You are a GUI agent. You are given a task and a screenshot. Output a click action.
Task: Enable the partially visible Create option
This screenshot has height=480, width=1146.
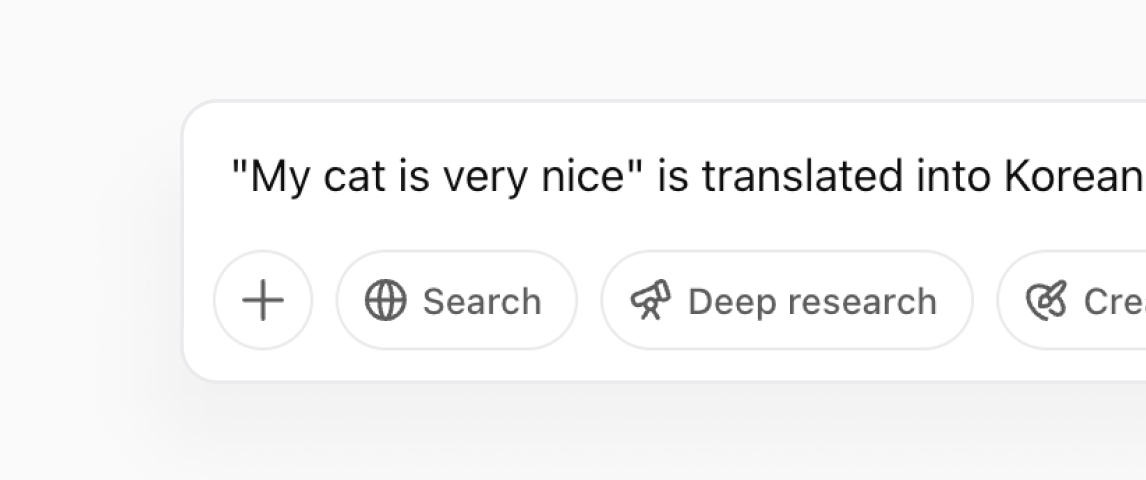1071,300
